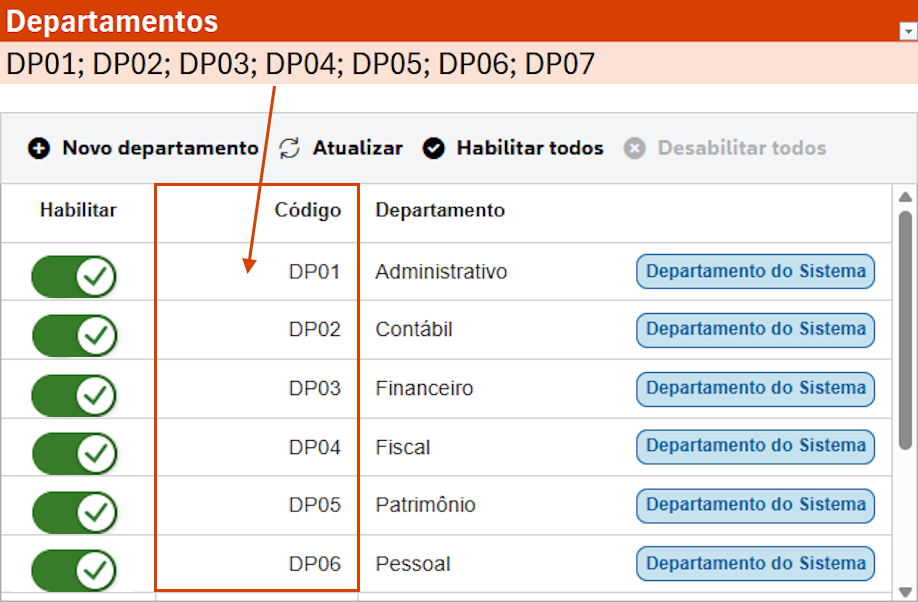Click the scrollbar up arrow
The image size is (918, 602).
pos(905,197)
